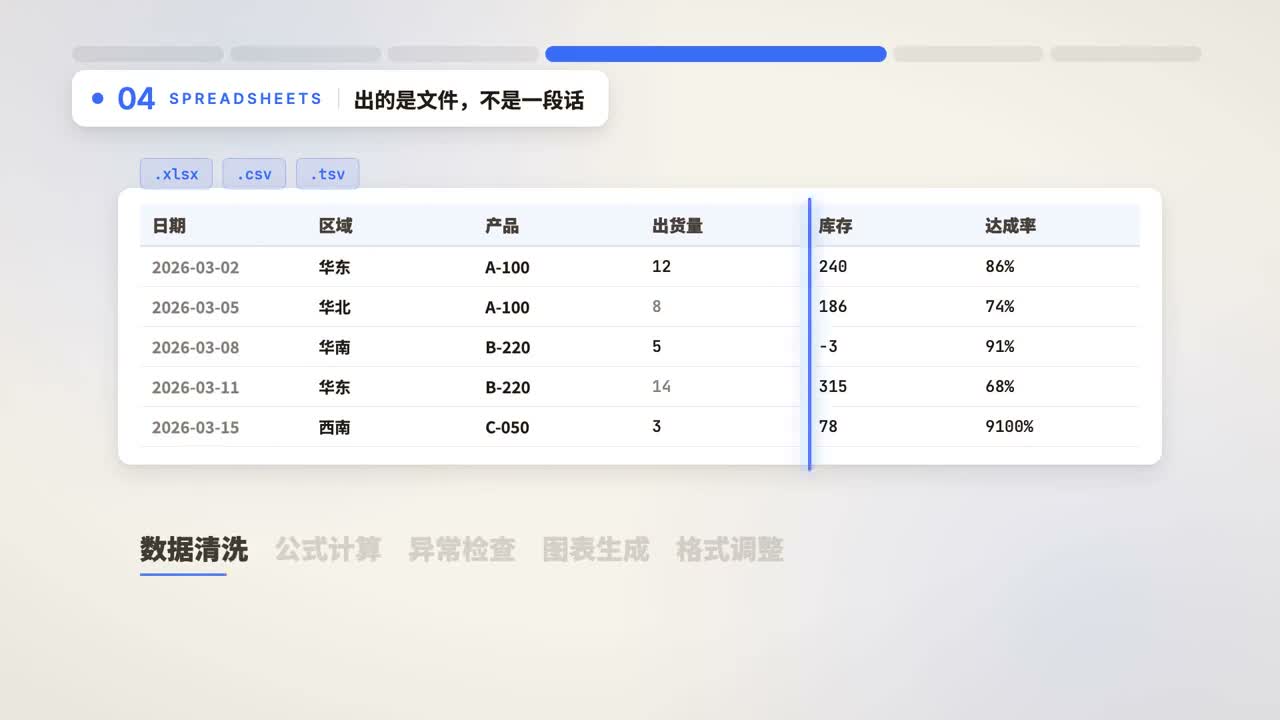Select the date cell 2026-03-08
Image resolution: width=1280 pixels, height=720 pixels.
tap(196, 347)
